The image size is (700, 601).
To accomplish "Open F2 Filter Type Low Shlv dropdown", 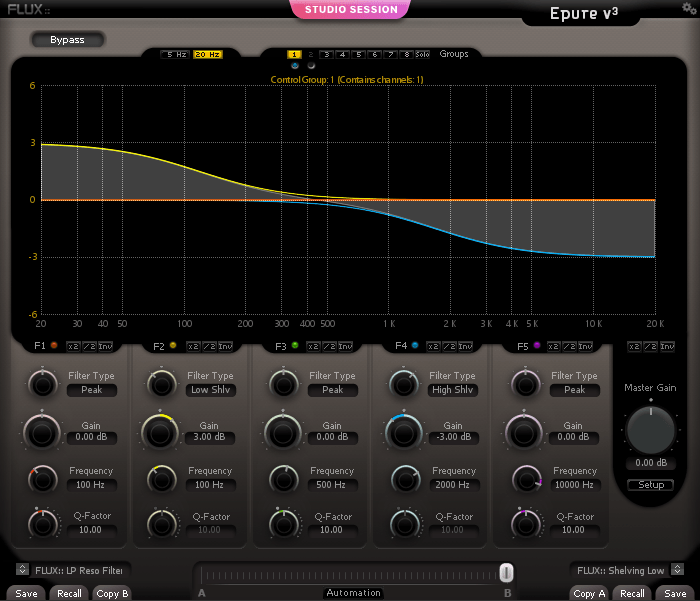I will [x=210, y=390].
